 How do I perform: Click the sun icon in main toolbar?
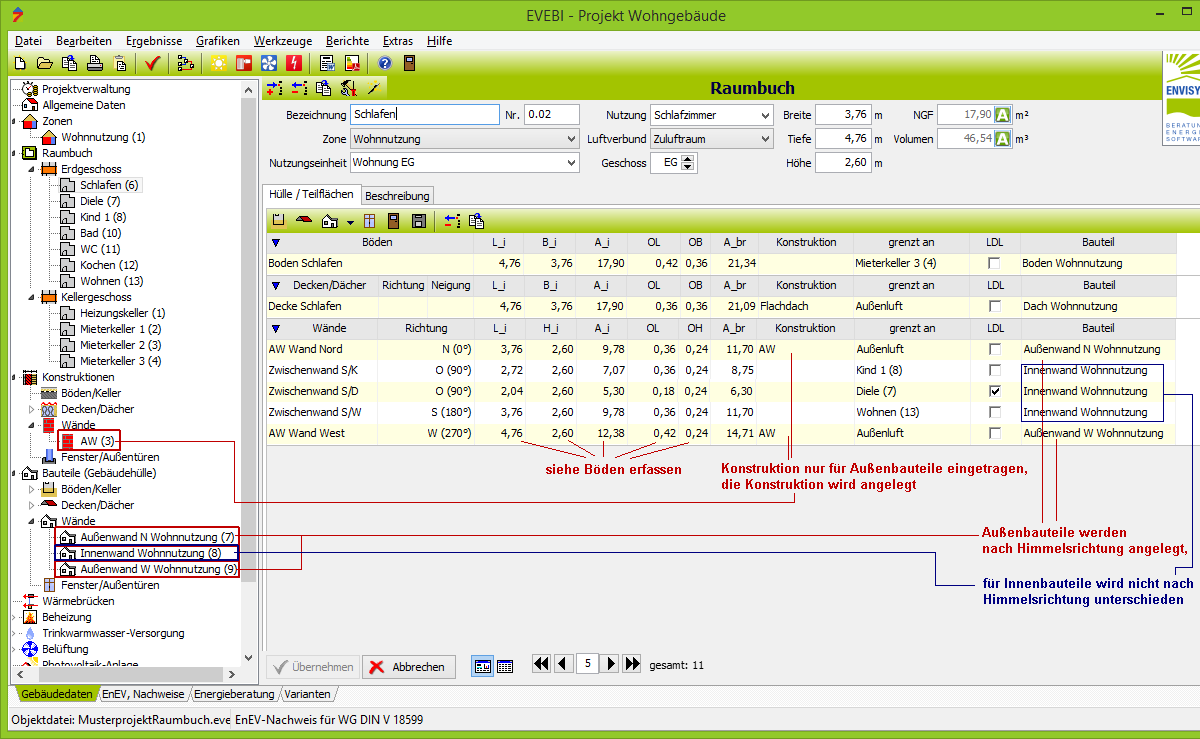(x=217, y=64)
